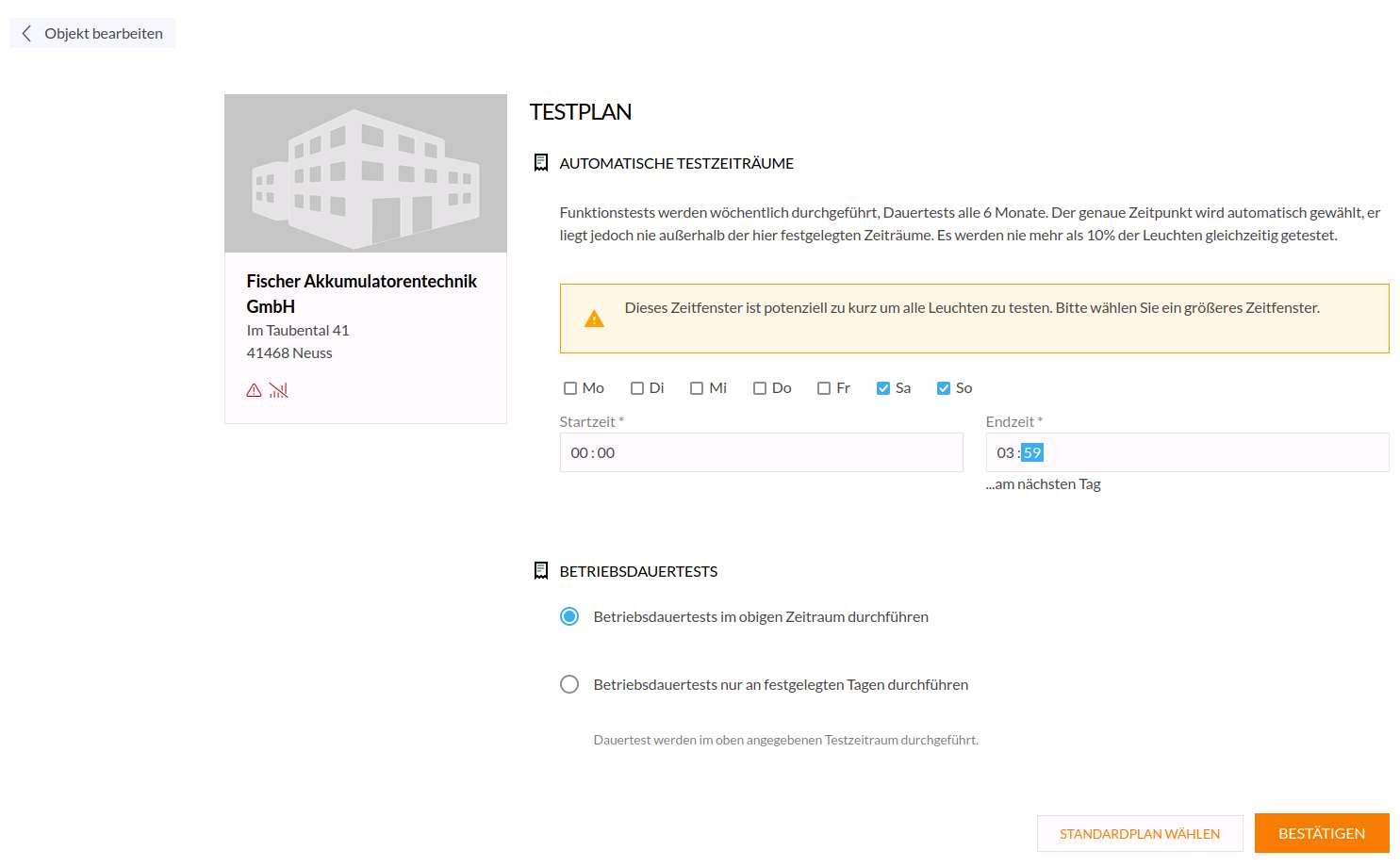1400x867 pixels.
Task: Click the Betriebsdauertests section heading
Action: [638, 571]
